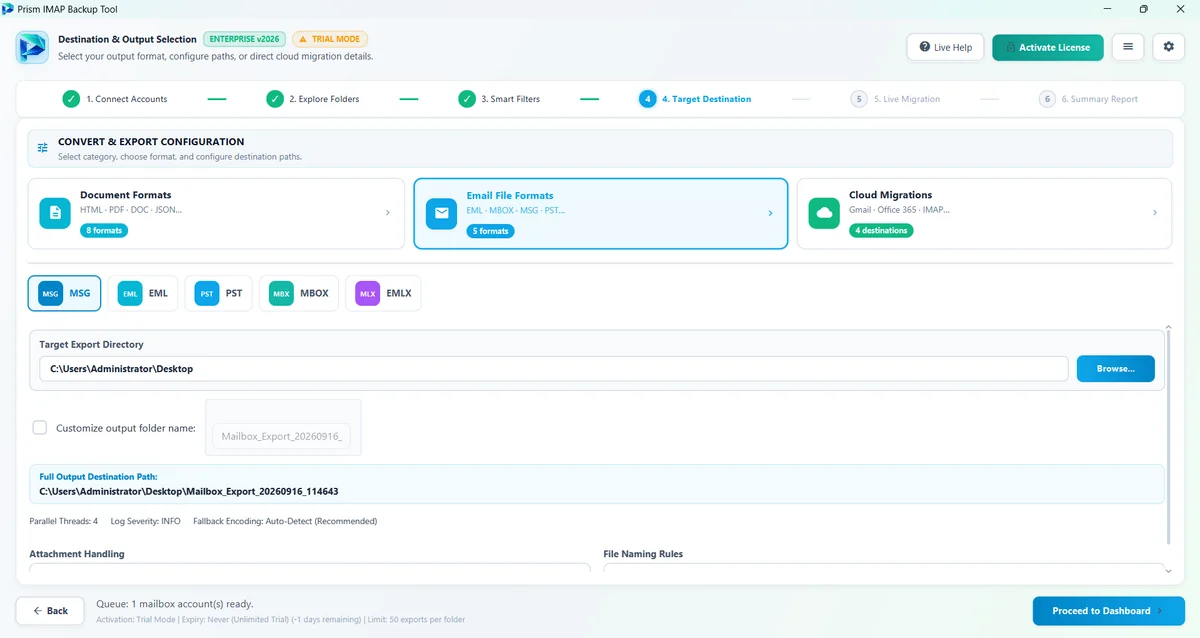Click the Browse... button
The image size is (1200, 638).
click(x=1116, y=369)
